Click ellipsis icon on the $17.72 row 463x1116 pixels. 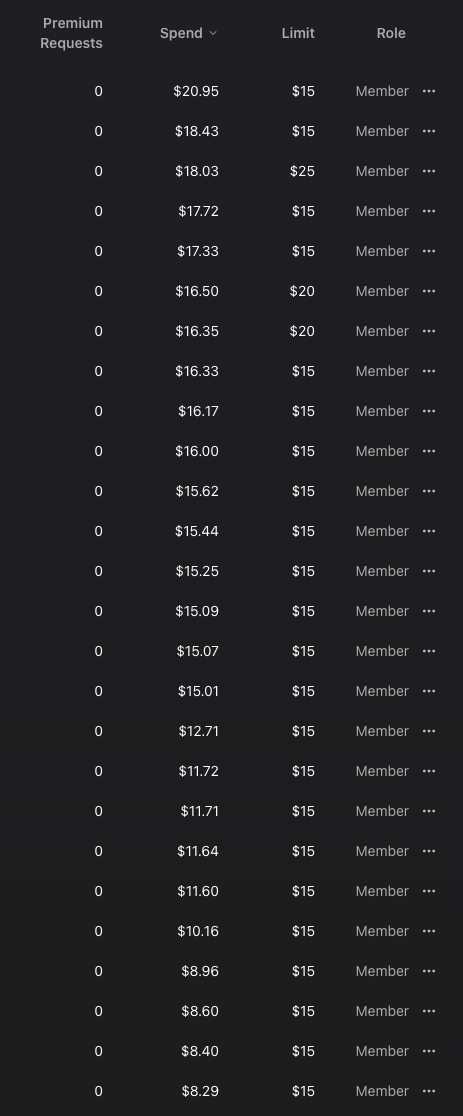coord(429,211)
